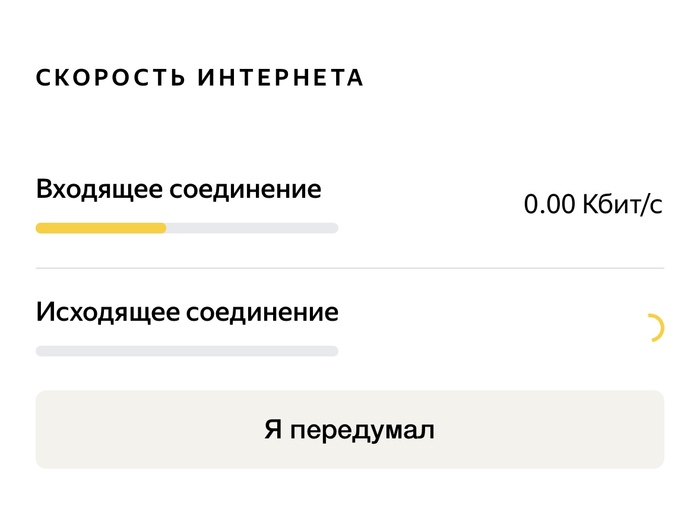Image resolution: width=700 pixels, height=518 pixels.
Task: Click the outgoing connection progress bar
Action: click(187, 351)
